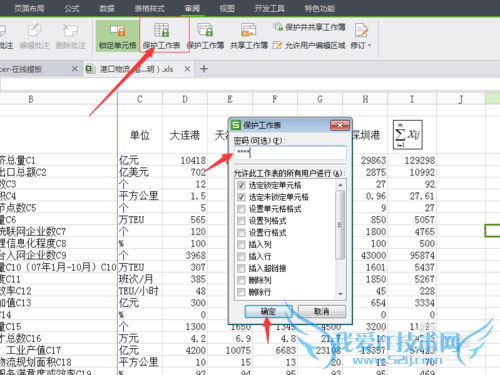Click the 单位 header cell
This screenshot has height=375, width=500.
140,135
